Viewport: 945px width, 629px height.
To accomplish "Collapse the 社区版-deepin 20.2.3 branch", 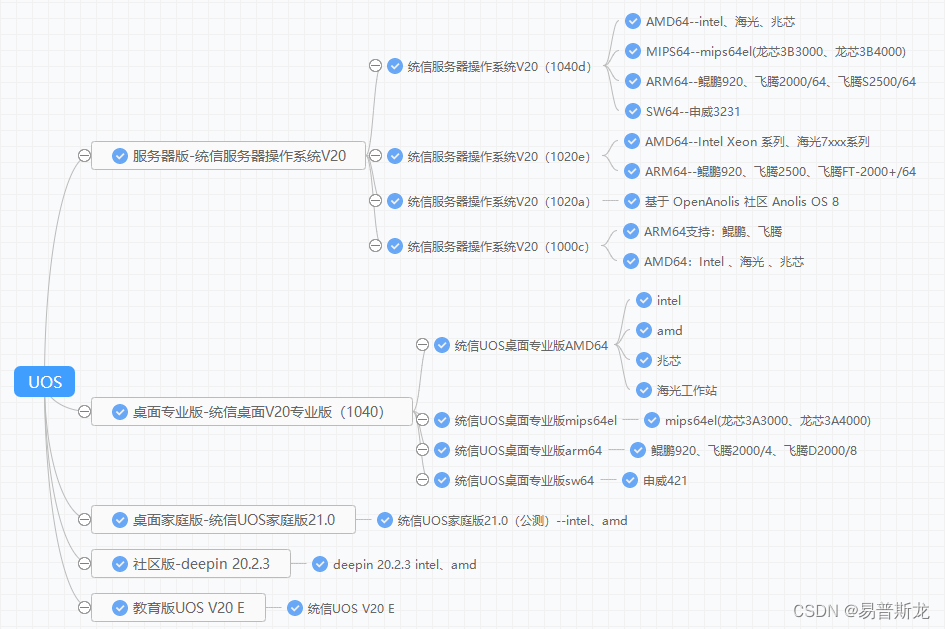I will [84, 563].
